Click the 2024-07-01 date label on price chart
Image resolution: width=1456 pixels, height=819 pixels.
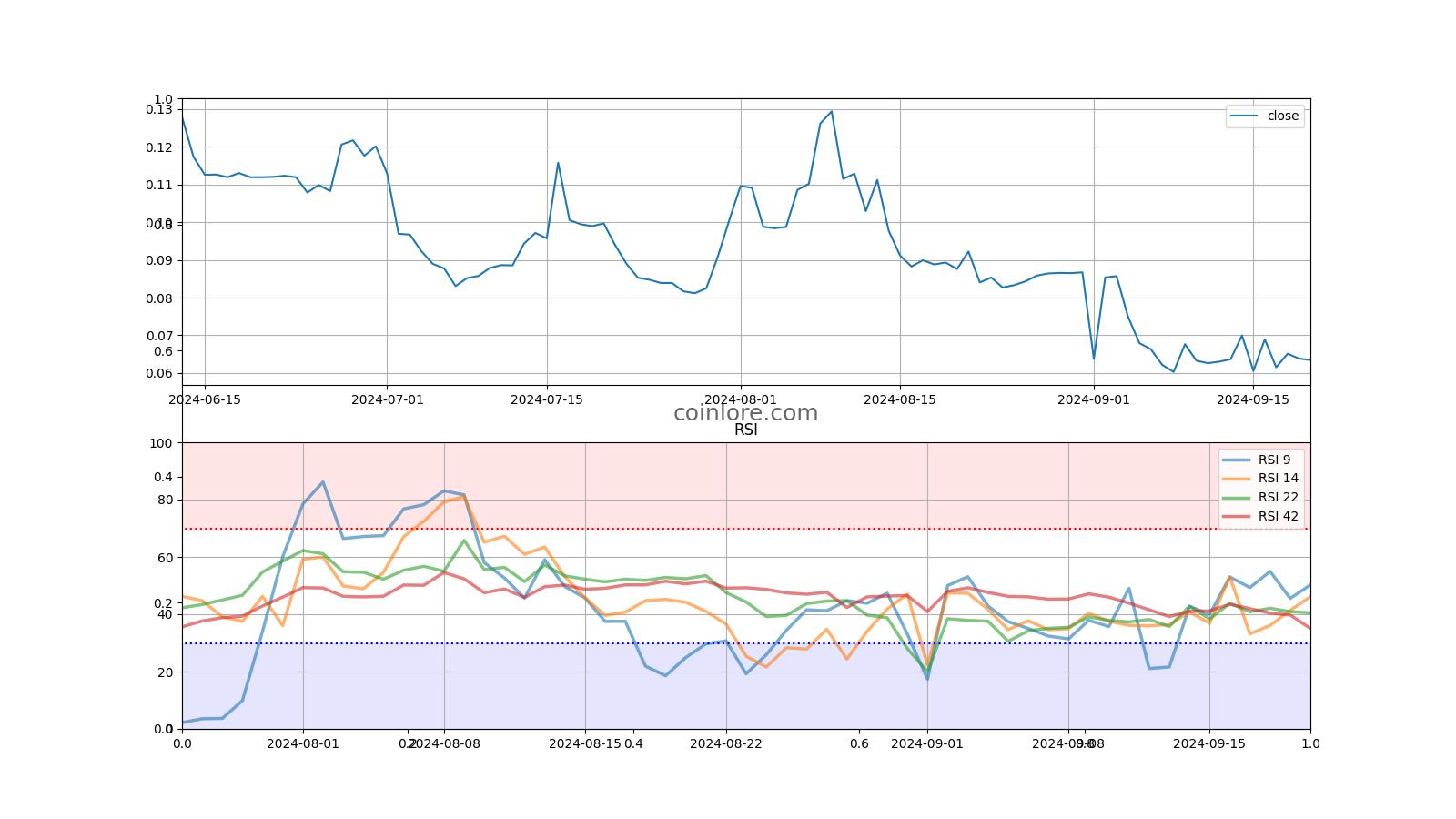[x=388, y=399]
